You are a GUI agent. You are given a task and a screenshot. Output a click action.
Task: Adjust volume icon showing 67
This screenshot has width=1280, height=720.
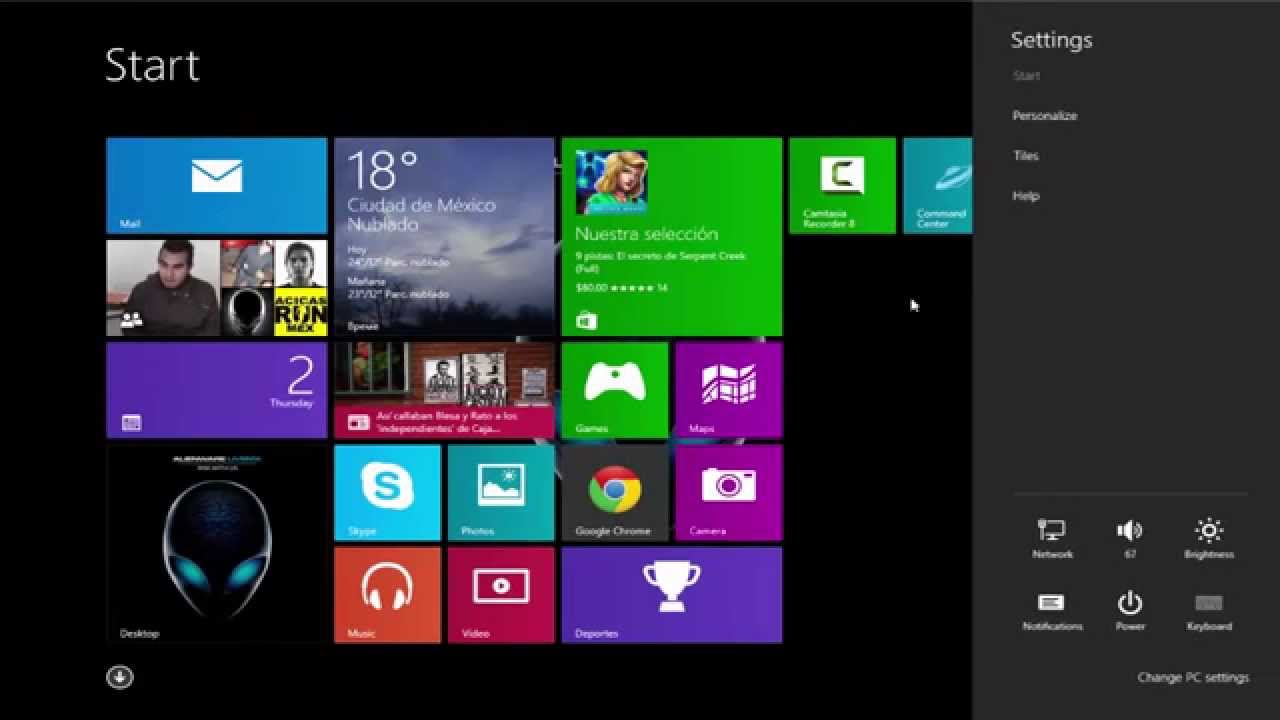(x=1130, y=539)
